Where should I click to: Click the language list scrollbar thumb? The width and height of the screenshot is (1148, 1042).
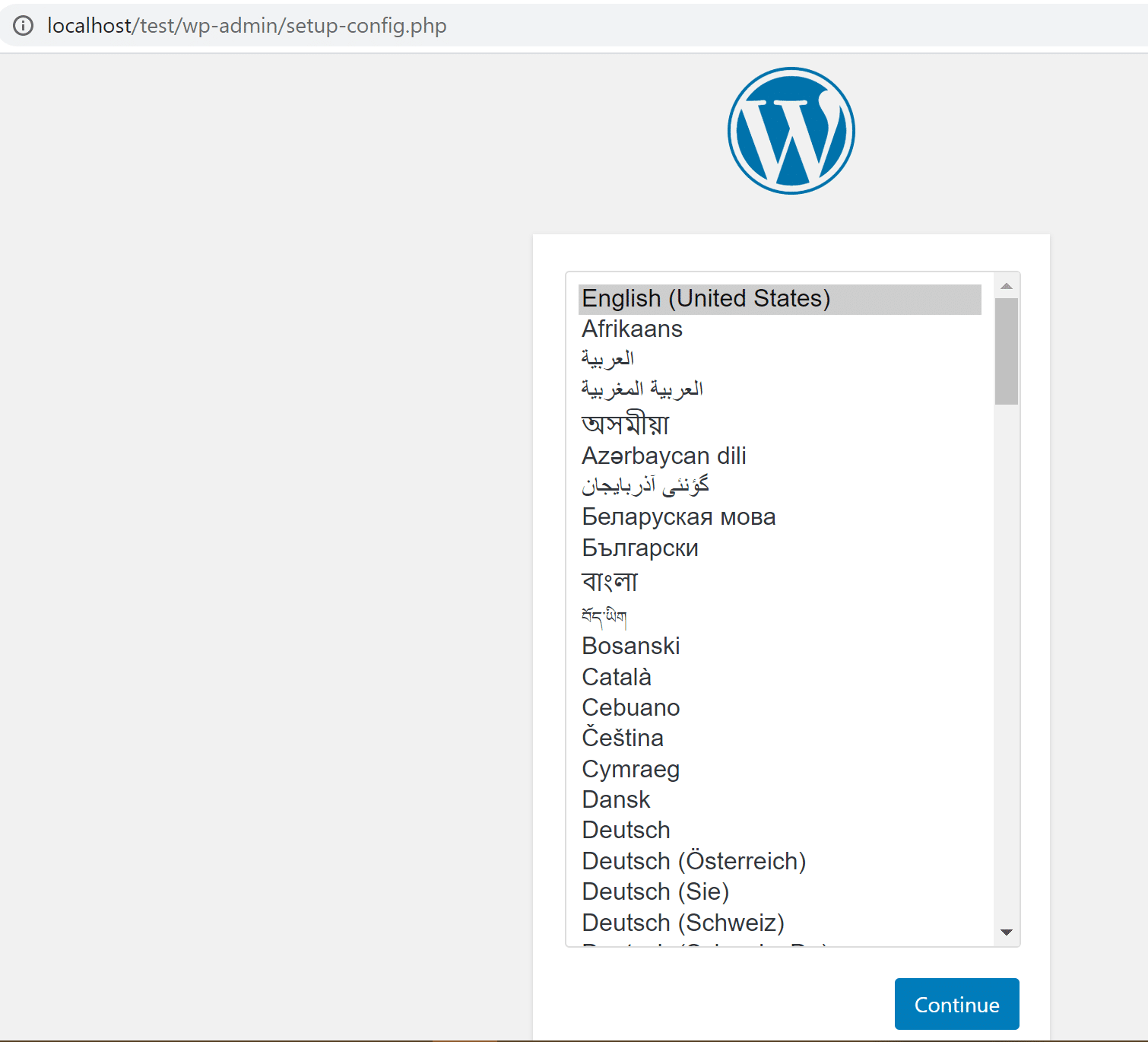click(1007, 351)
